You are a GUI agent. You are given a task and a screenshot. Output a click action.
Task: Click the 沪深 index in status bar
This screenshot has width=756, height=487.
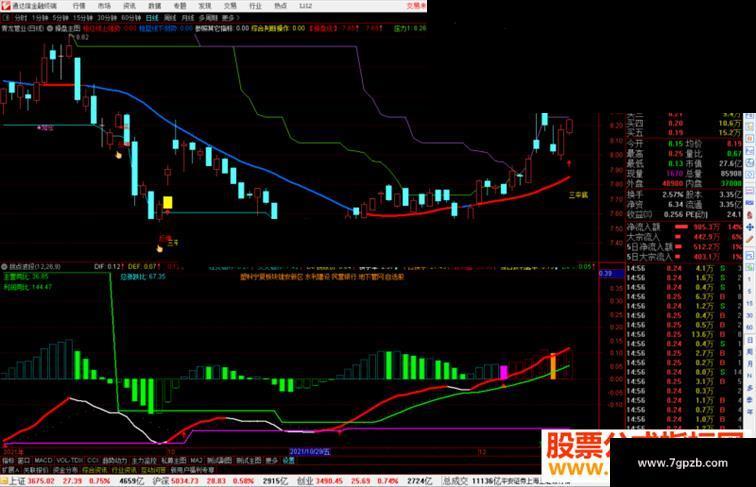point(160,481)
